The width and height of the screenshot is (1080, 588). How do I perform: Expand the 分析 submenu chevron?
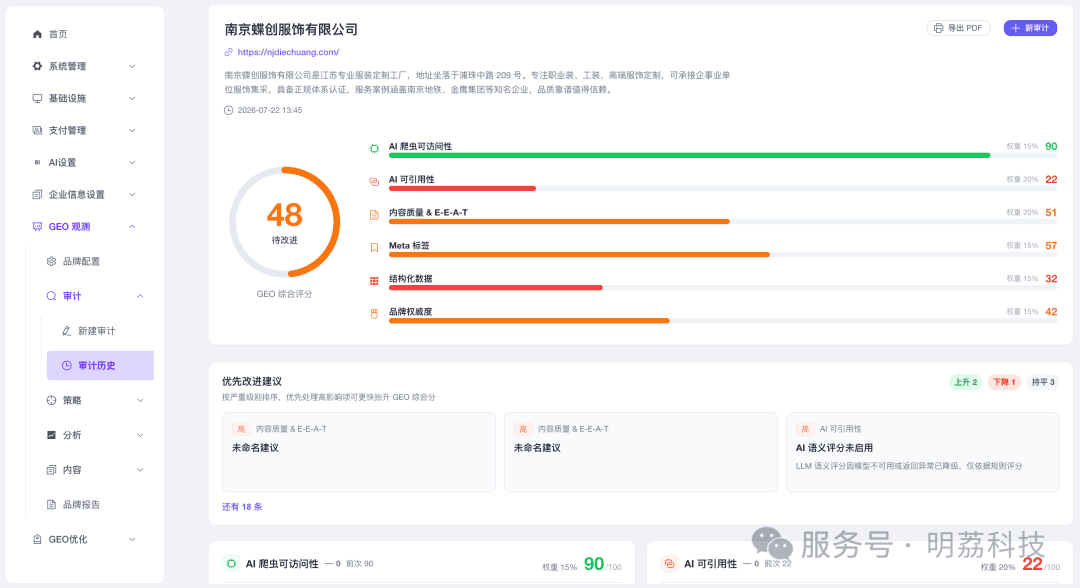point(140,435)
